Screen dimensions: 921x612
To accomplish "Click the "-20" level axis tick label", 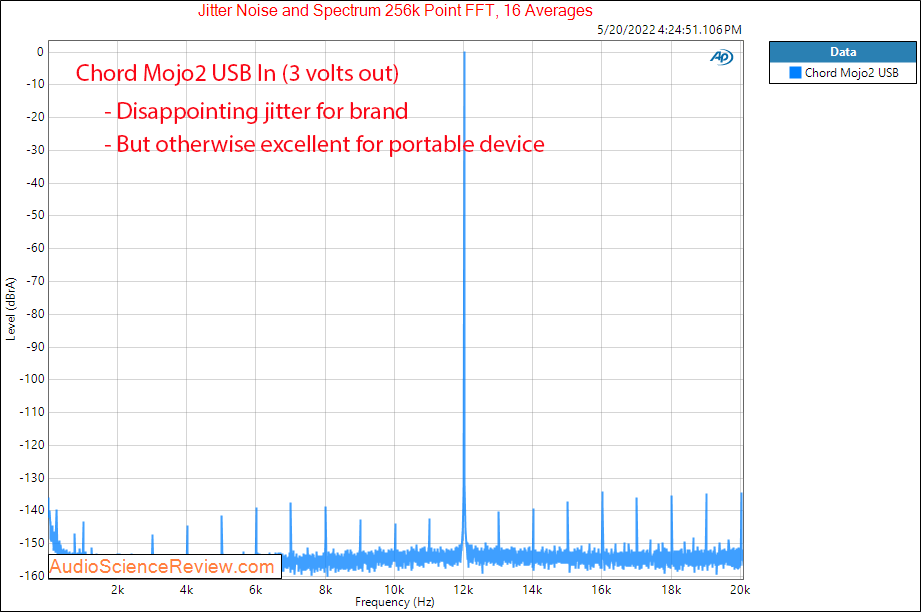I will 35,117.
